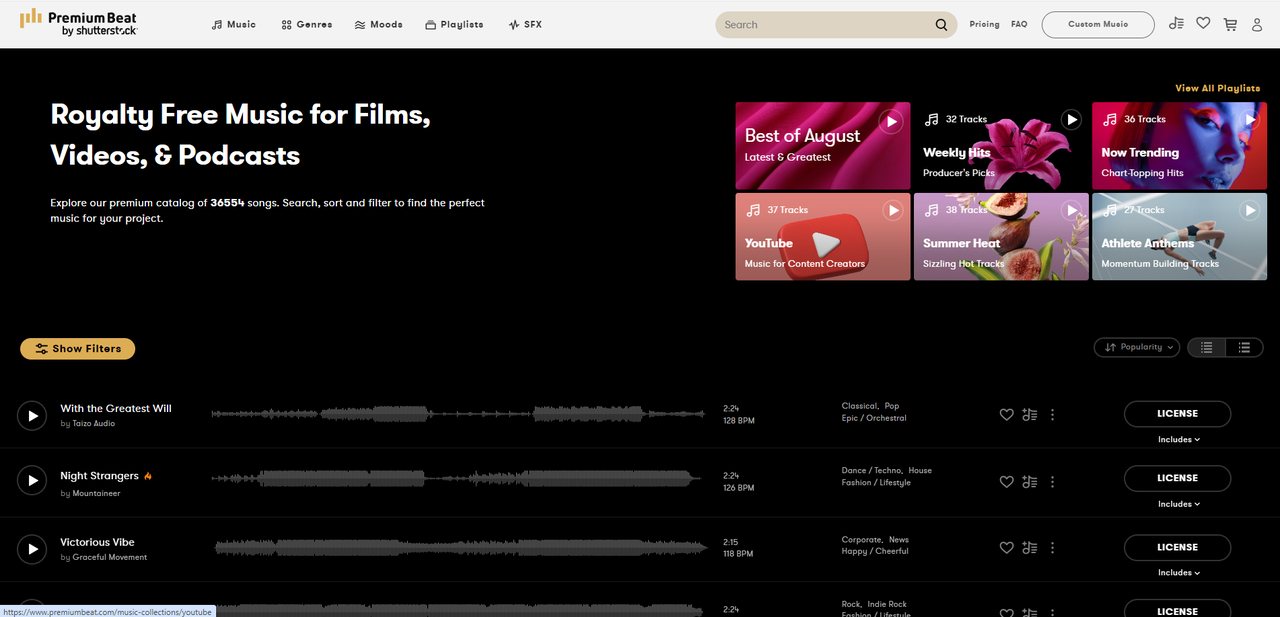
Task: Open the Popularity sort dropdown
Action: 1137,347
